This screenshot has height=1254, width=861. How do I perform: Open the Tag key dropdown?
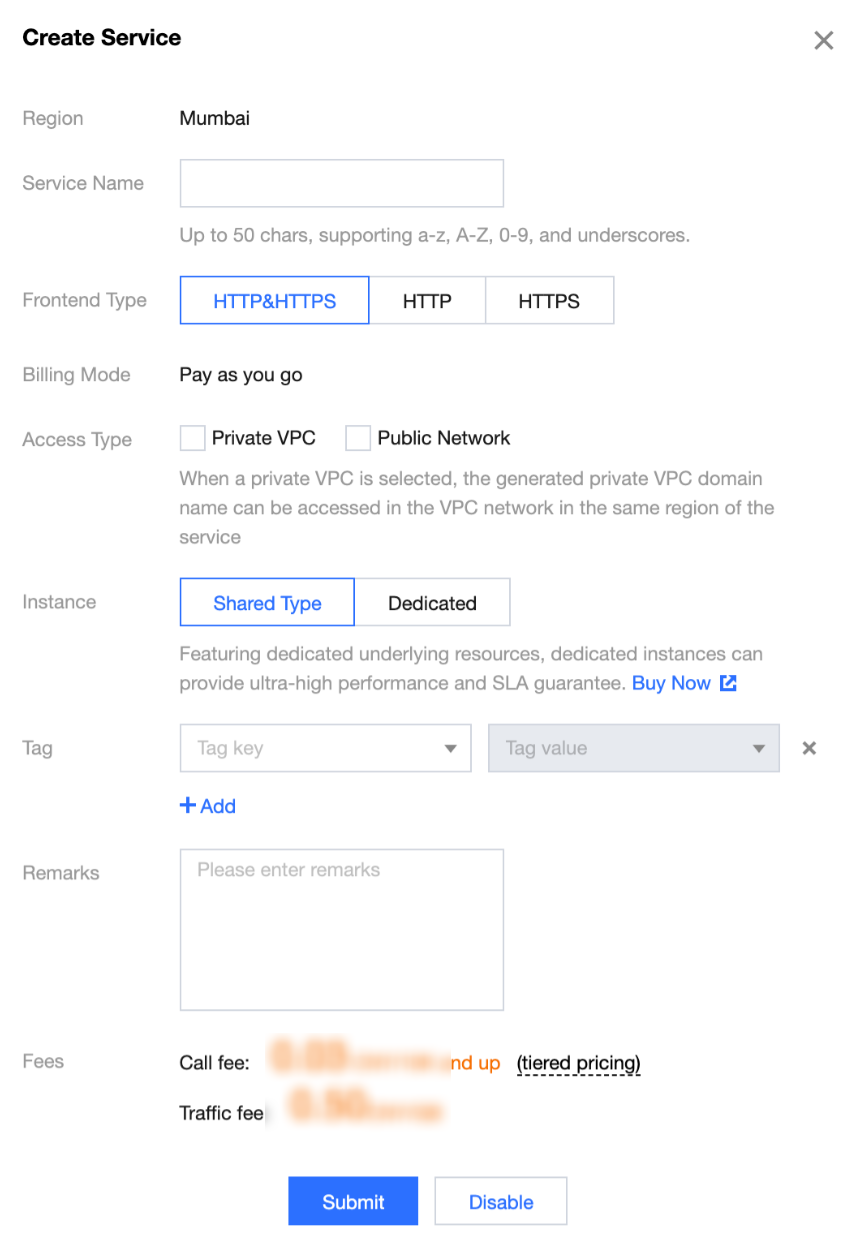click(x=325, y=748)
